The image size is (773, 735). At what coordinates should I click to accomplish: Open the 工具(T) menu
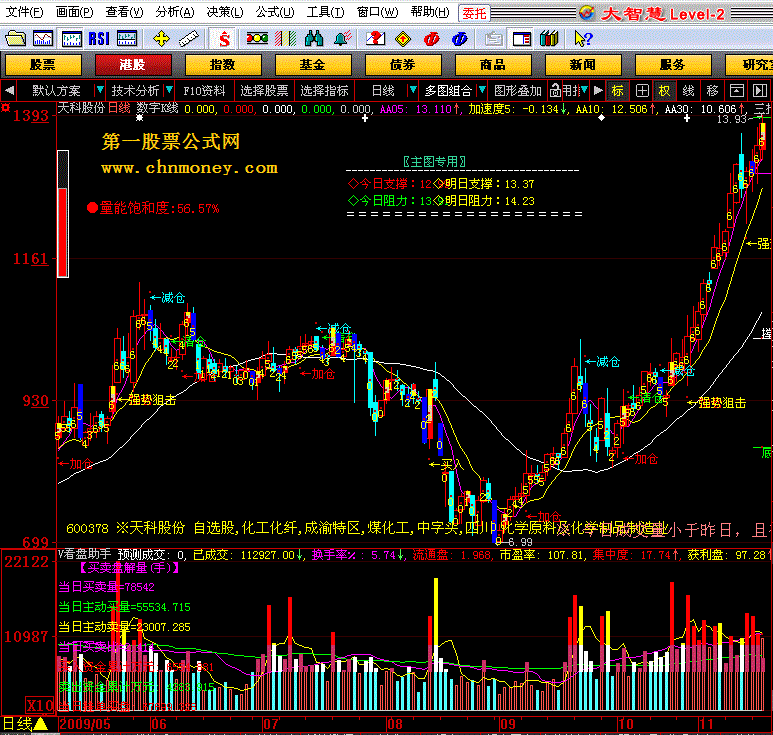pyautogui.click(x=325, y=12)
